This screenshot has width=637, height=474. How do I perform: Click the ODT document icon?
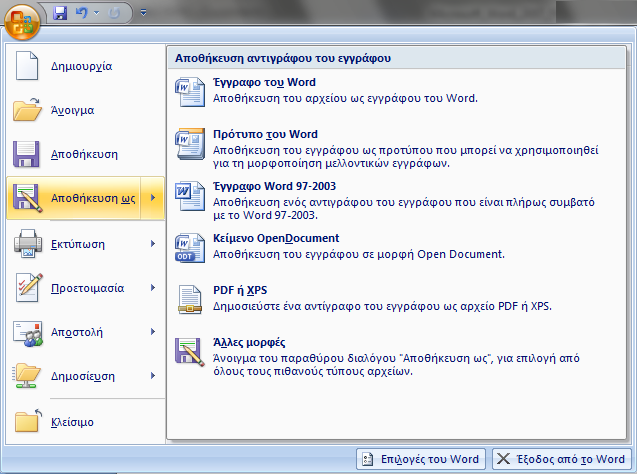pos(190,248)
